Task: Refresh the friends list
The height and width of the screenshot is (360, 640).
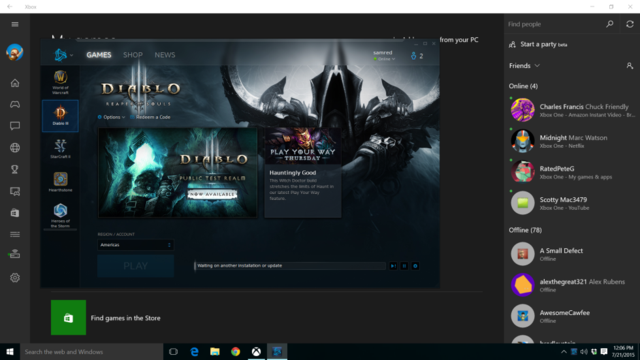Action: point(629,24)
